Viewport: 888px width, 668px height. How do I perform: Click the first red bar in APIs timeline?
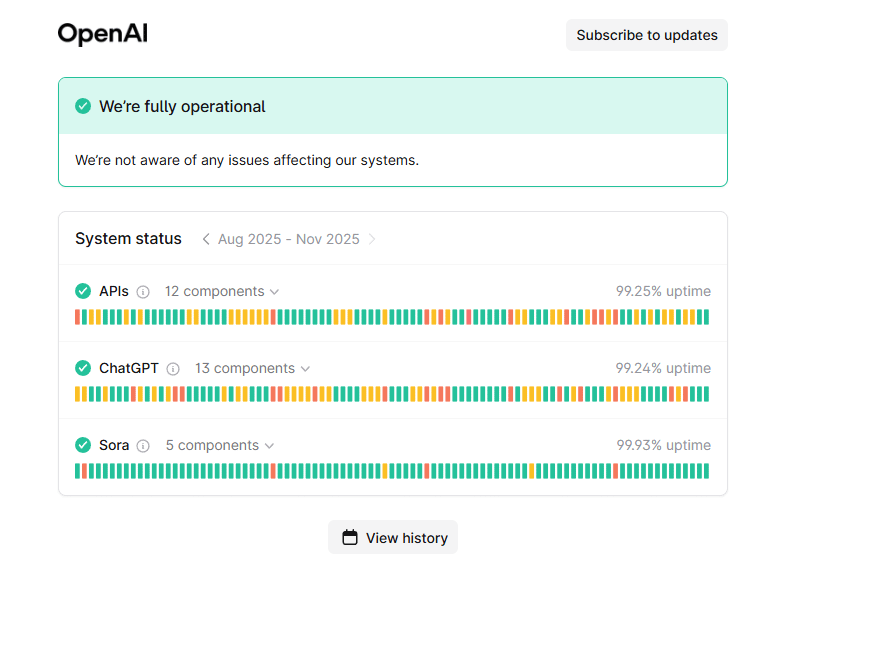click(x=78, y=317)
